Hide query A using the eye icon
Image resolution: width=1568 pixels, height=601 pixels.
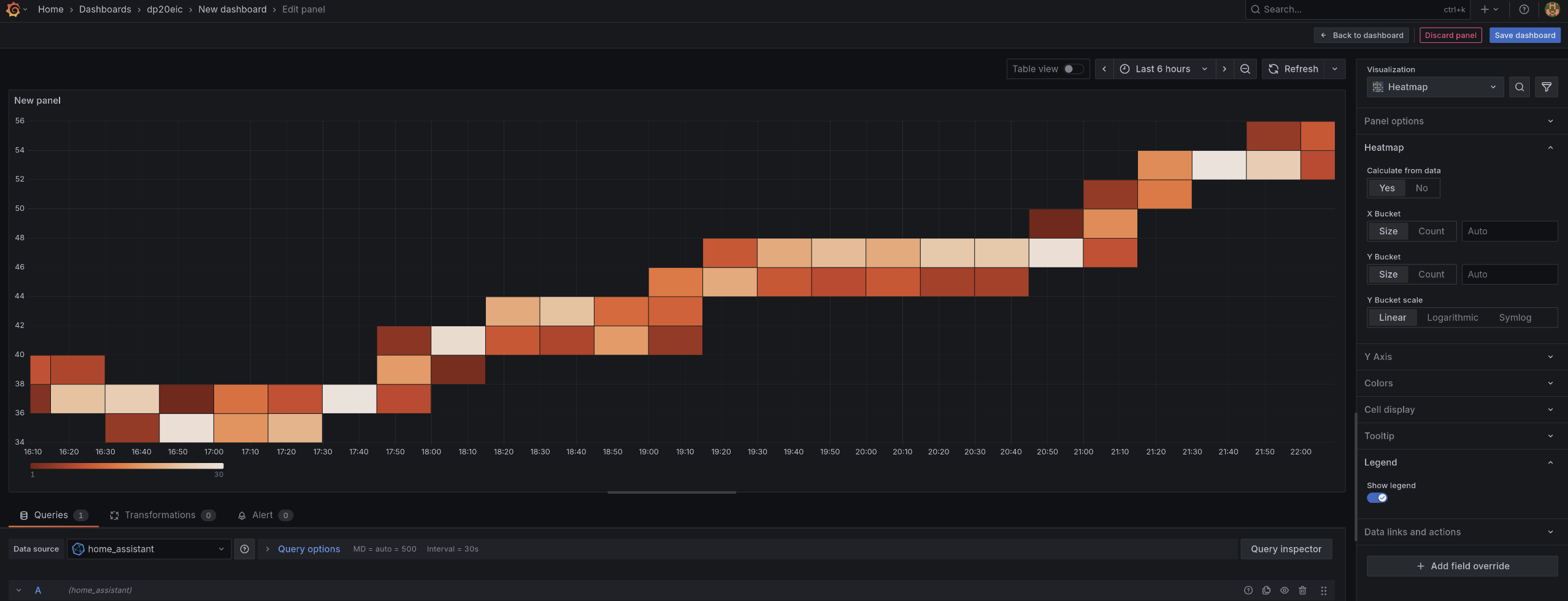coord(1284,590)
